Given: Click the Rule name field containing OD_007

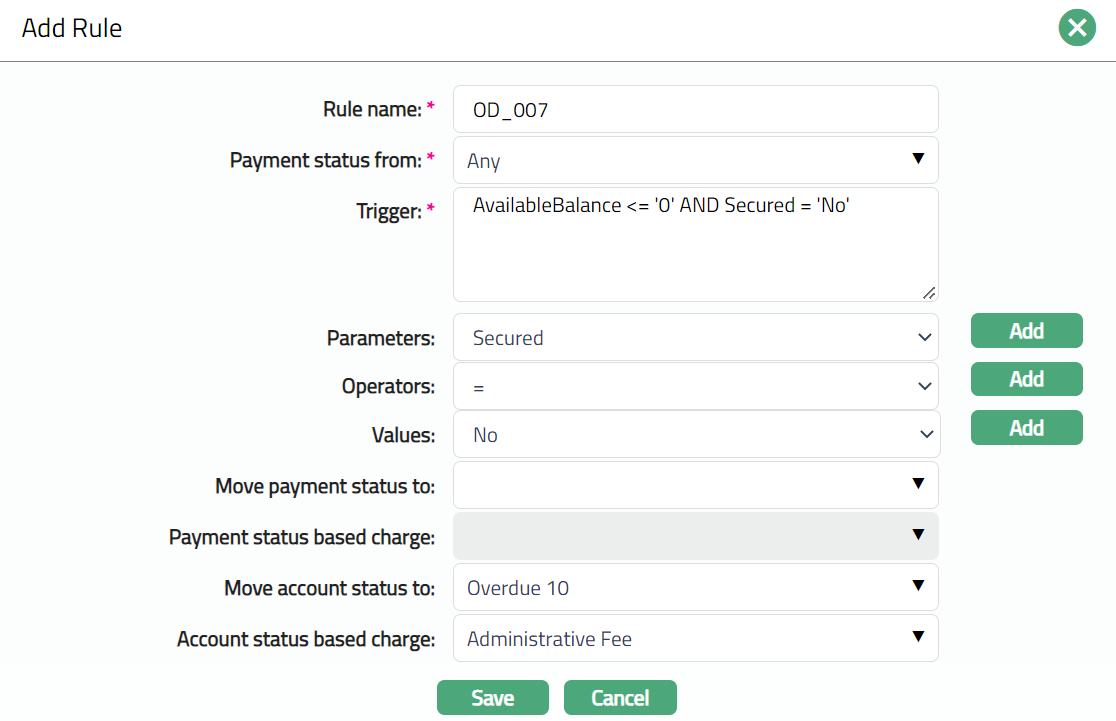Looking at the screenshot, I should click(695, 110).
